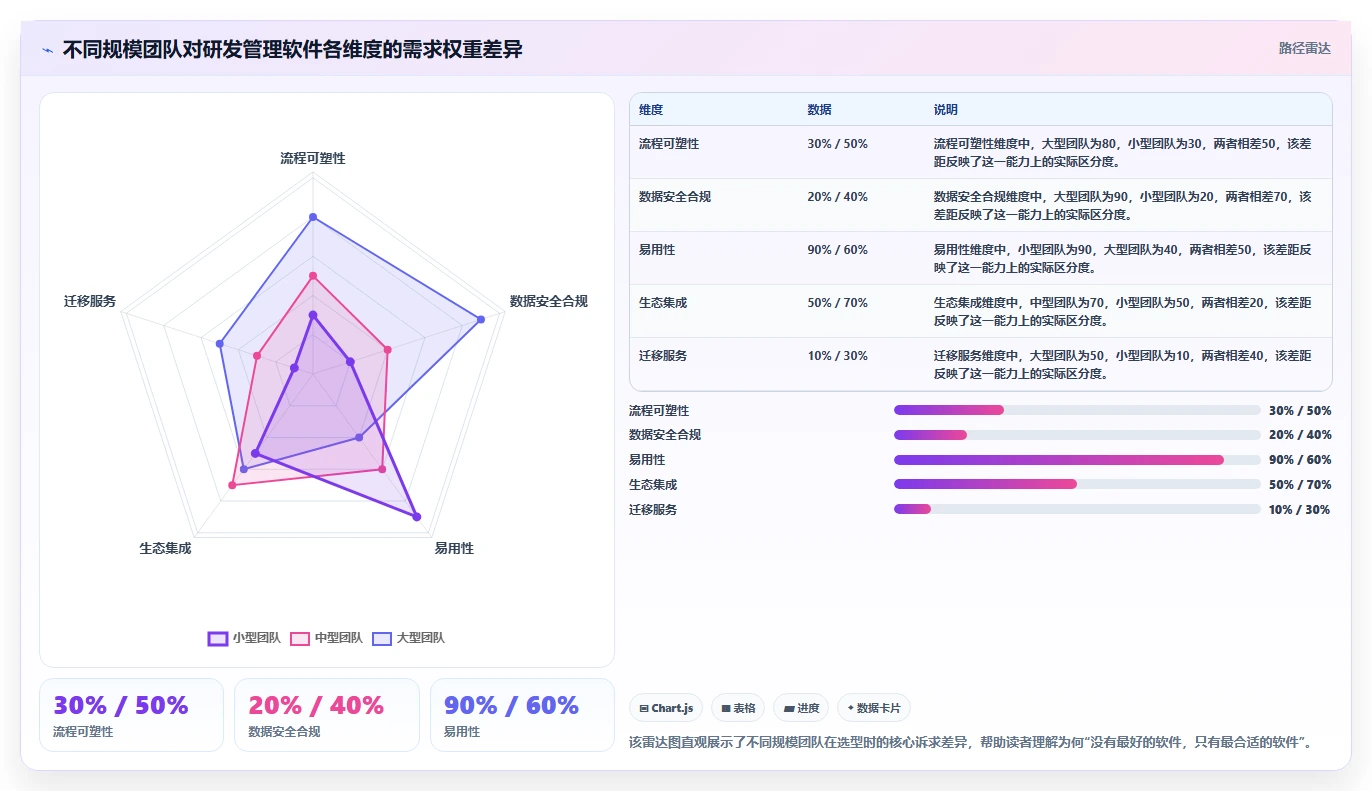1372x791 pixels.
Task: Click the 易用性 progress bar
Action: point(1077,460)
